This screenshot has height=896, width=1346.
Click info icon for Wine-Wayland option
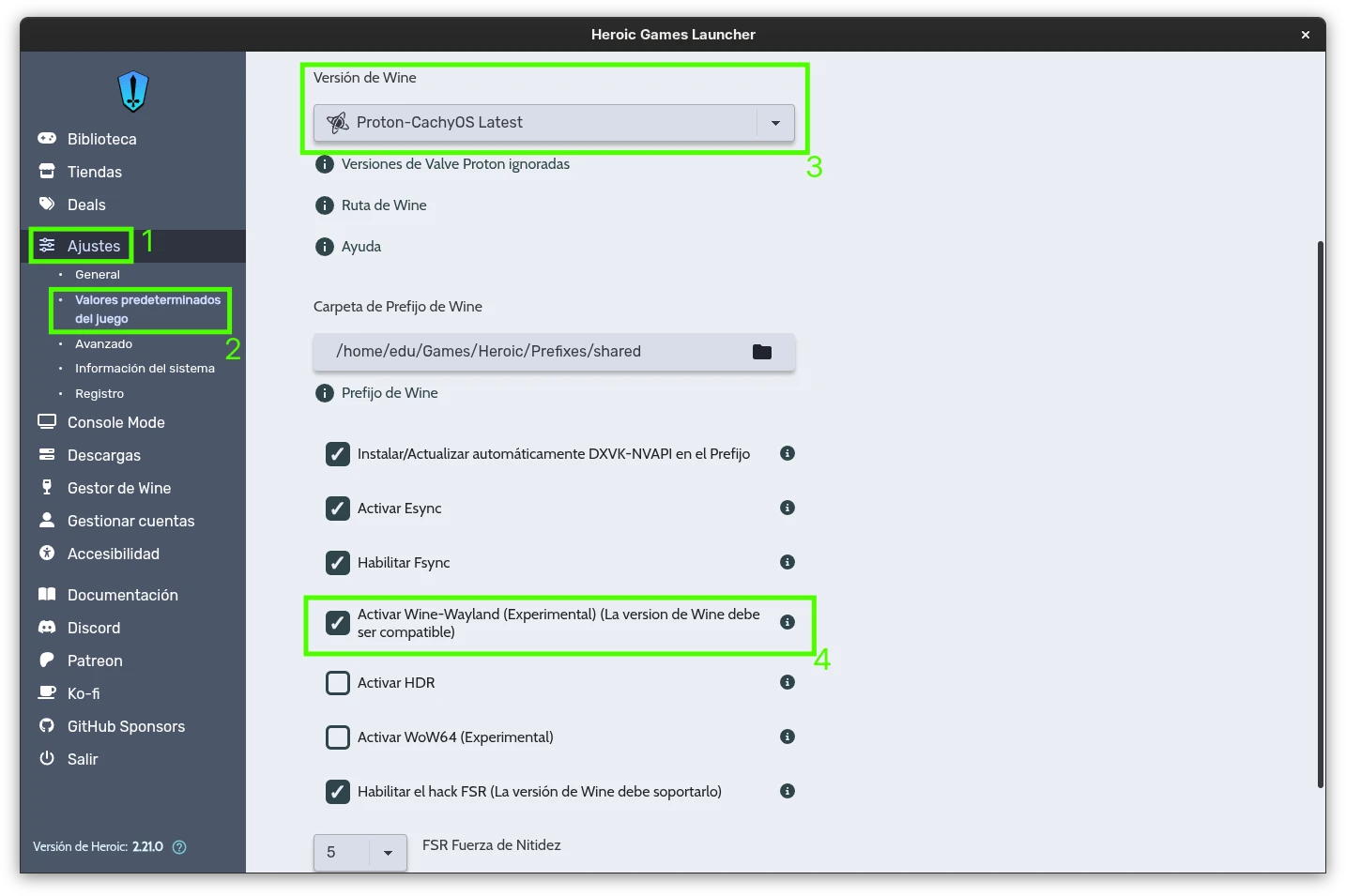[788, 622]
